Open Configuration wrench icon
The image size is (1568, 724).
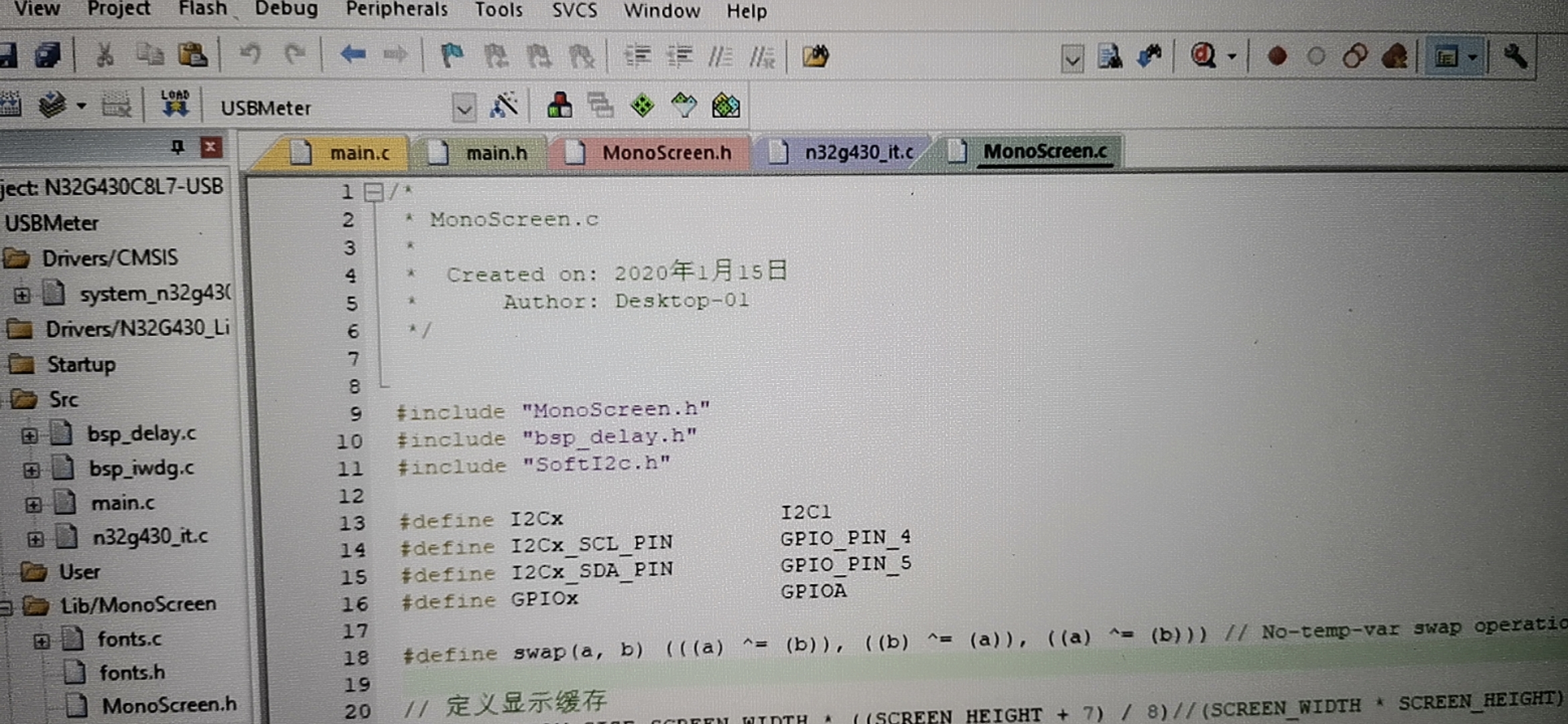(x=1514, y=56)
